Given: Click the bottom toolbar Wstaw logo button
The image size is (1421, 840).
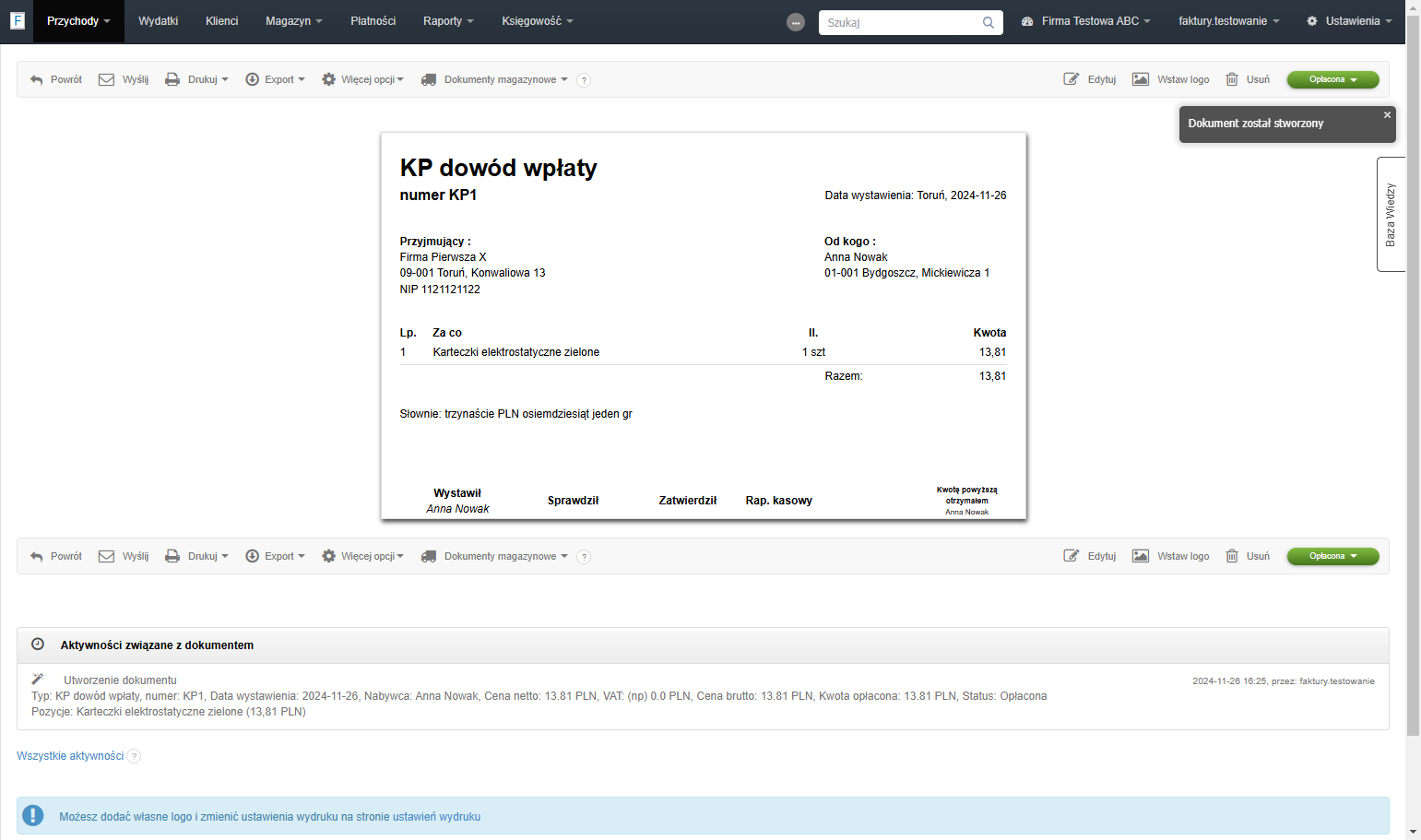Looking at the screenshot, I should click(x=1171, y=556).
